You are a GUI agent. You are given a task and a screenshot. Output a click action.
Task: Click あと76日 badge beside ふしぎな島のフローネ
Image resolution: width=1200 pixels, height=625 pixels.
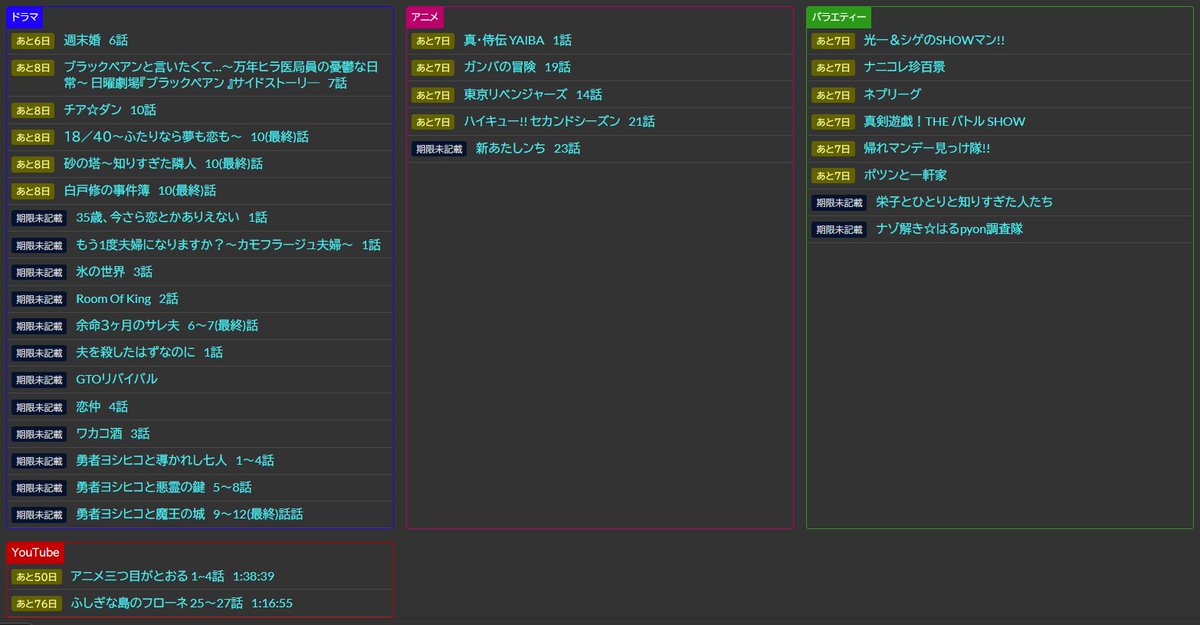pos(36,604)
